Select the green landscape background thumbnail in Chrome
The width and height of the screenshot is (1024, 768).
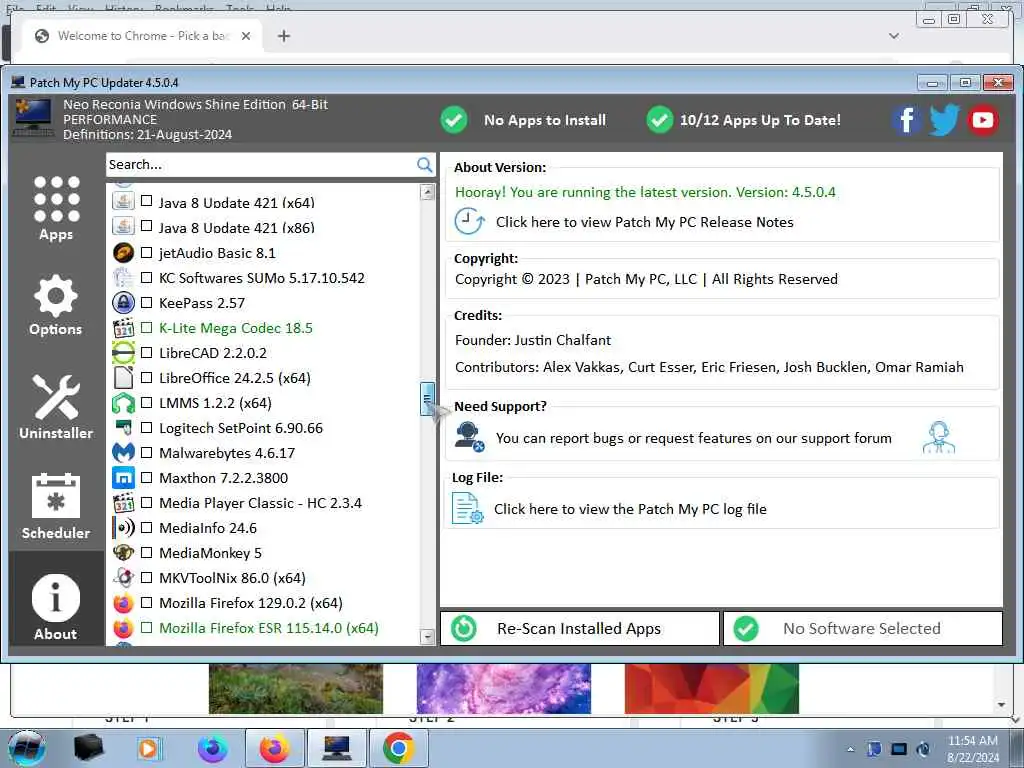296,689
